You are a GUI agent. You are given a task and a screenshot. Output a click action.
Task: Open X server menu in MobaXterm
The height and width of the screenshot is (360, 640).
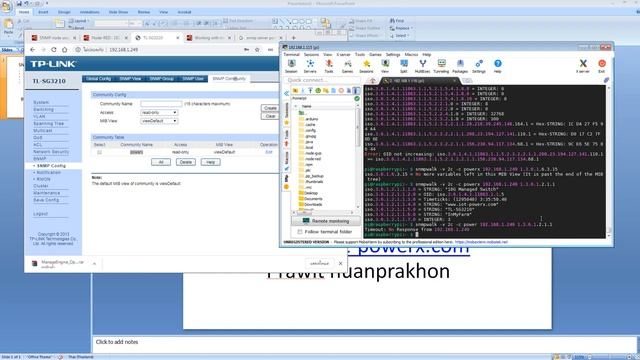pos(343,54)
